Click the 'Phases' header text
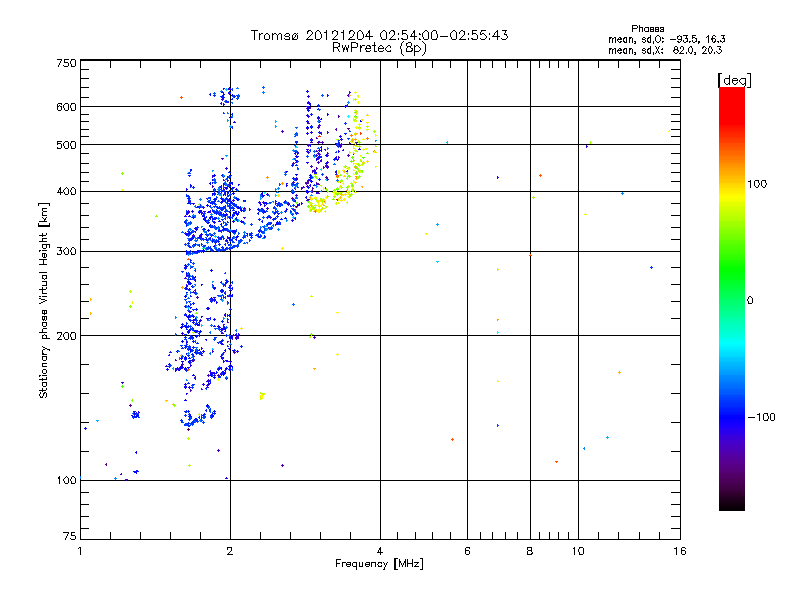This screenshot has width=800, height=600. [647, 29]
